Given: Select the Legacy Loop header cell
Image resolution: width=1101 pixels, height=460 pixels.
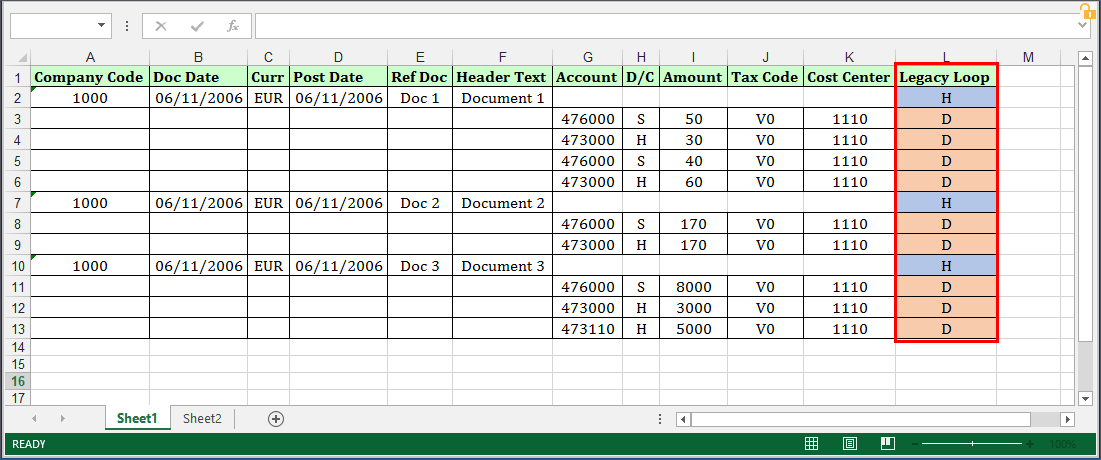Looking at the screenshot, I should [x=945, y=77].
